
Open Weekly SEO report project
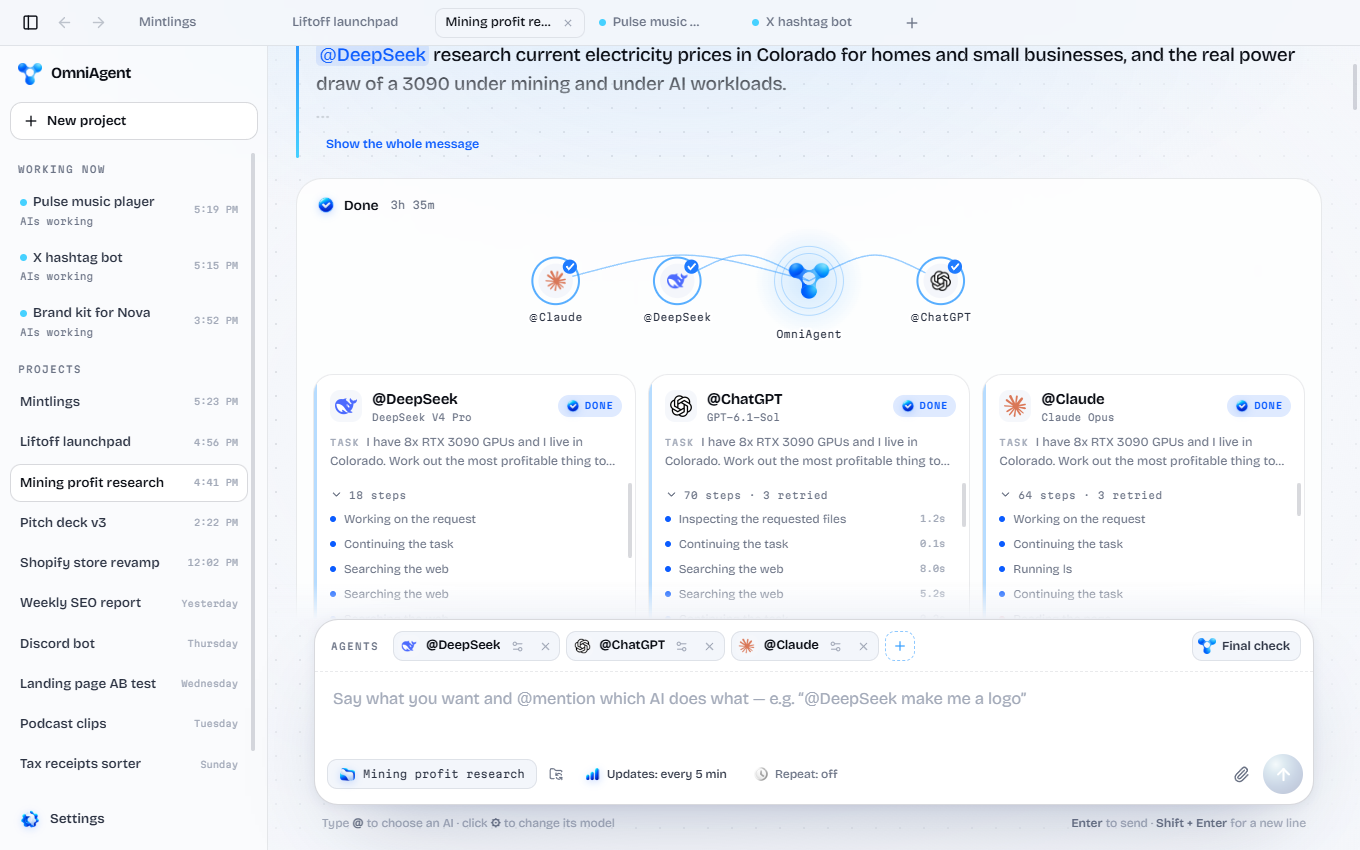(129, 603)
